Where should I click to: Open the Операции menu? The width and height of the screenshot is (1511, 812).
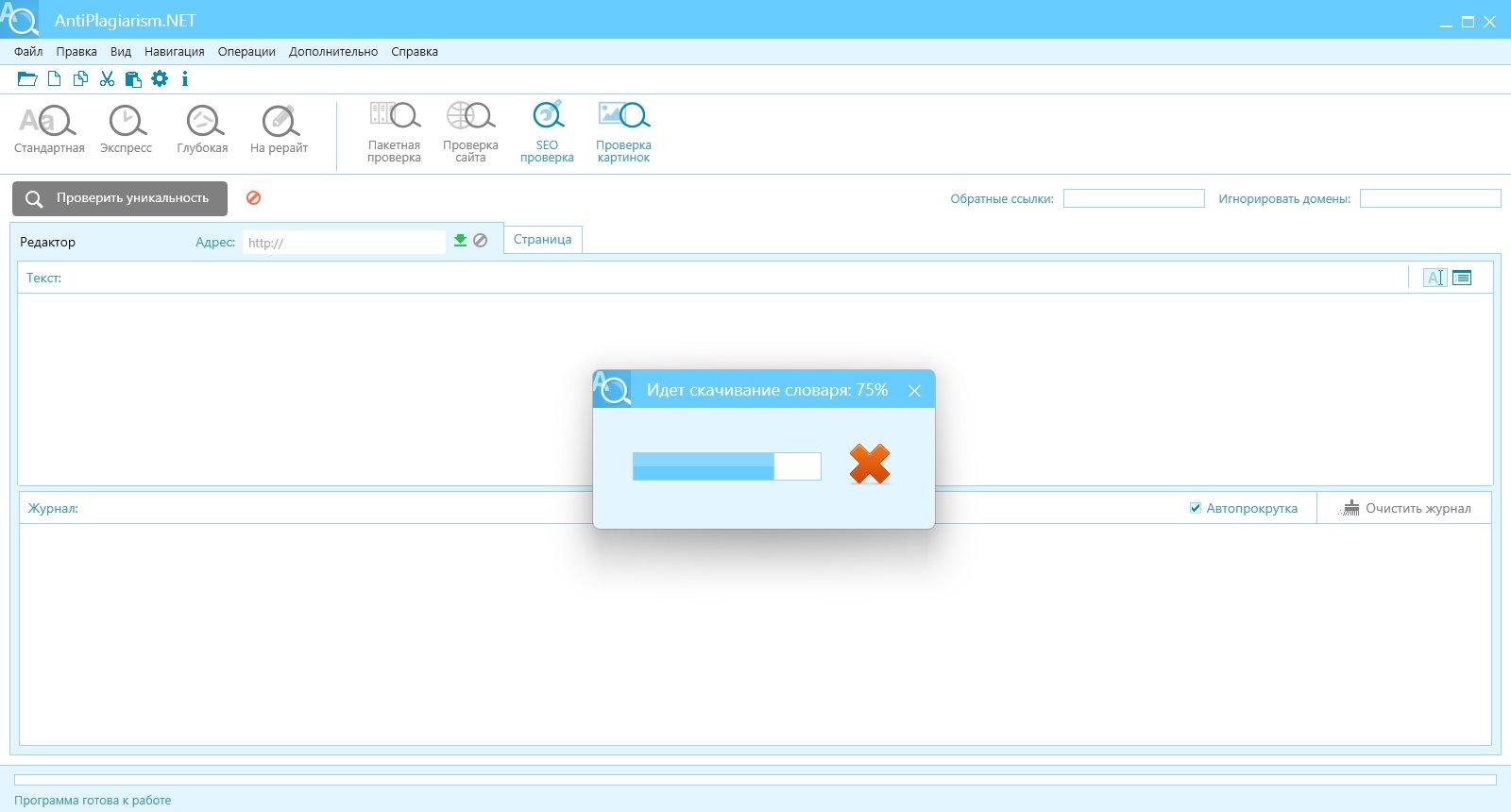pos(246,52)
